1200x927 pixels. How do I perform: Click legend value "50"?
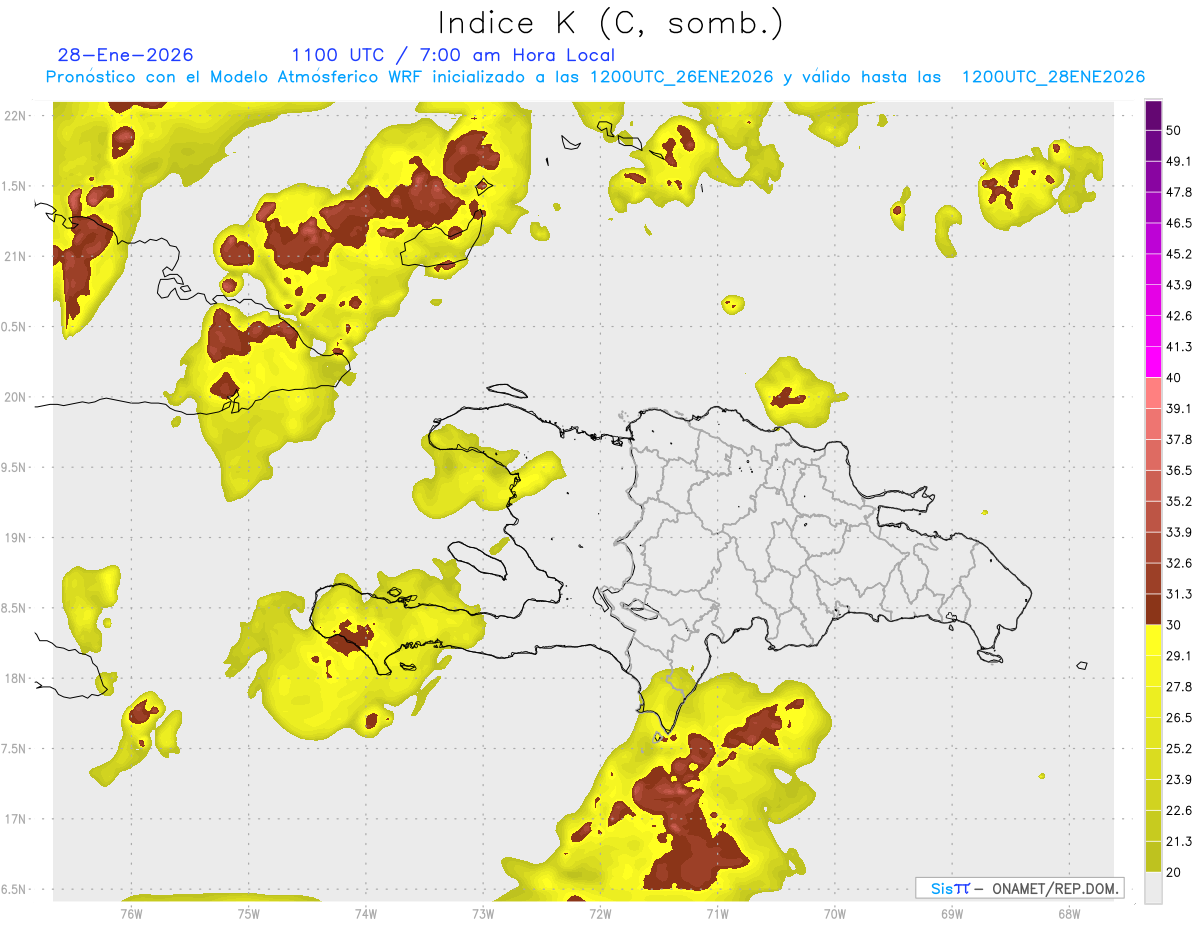pos(1175,132)
